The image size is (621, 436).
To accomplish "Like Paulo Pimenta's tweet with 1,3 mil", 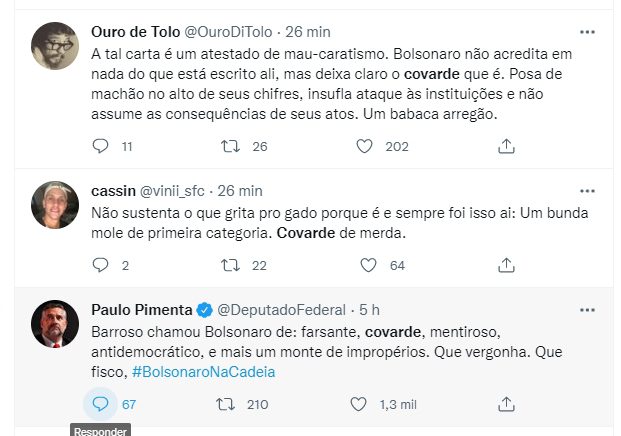I will [x=359, y=404].
